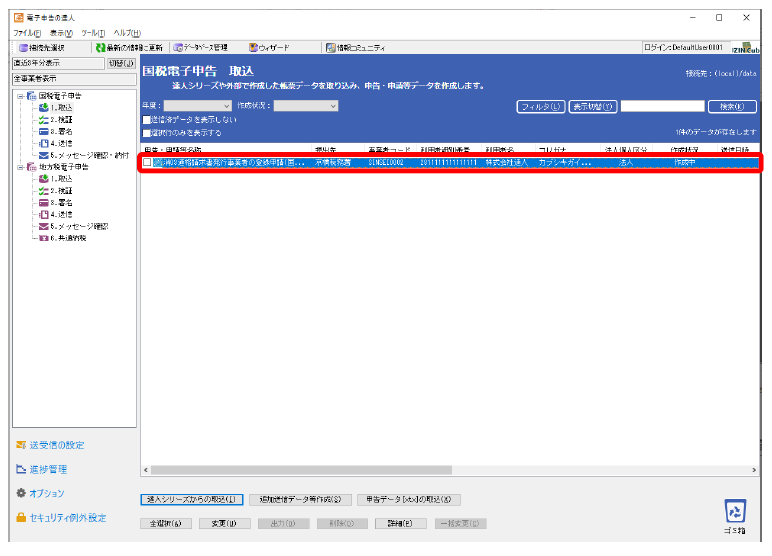Click 申告データ[xtx]の取込 button
The width and height of the screenshot is (772, 556).
coord(409,499)
